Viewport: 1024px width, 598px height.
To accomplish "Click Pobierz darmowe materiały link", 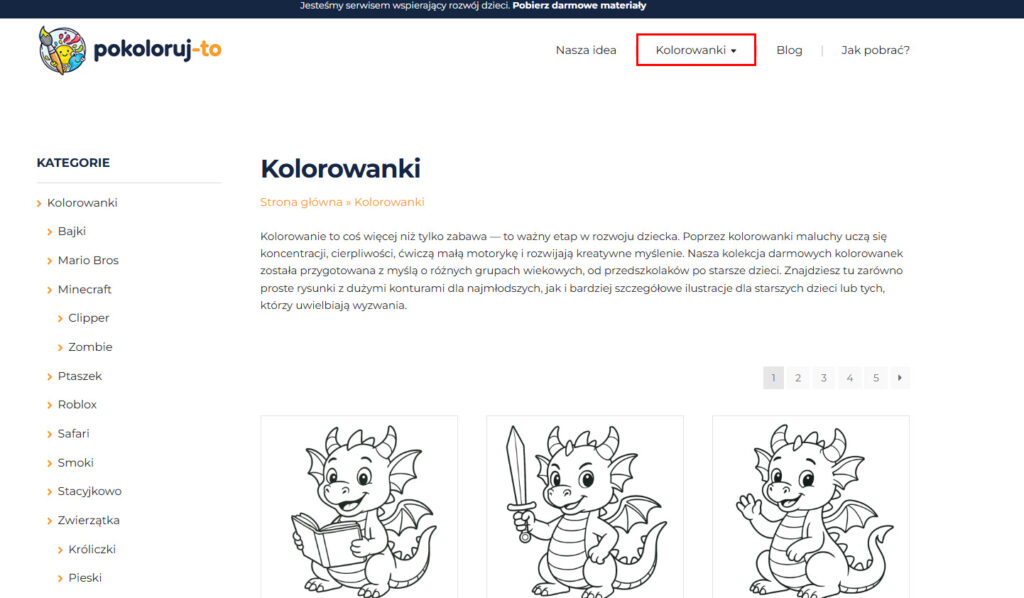I will (x=579, y=6).
